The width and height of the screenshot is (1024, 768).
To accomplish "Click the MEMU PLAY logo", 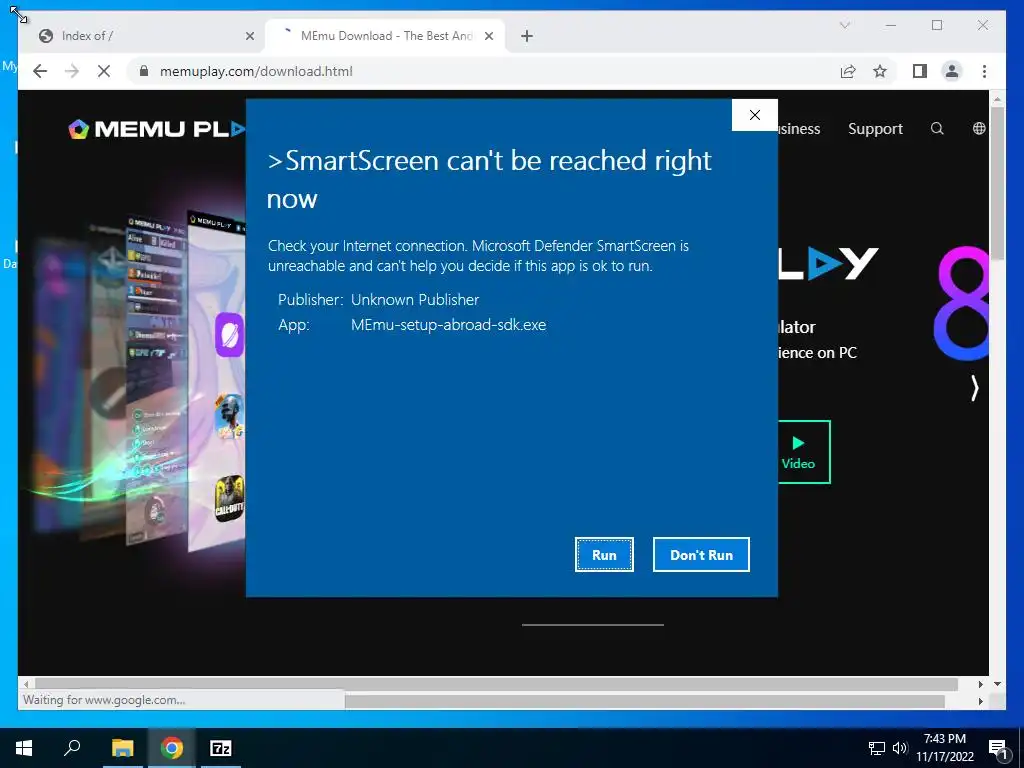I will (x=157, y=129).
